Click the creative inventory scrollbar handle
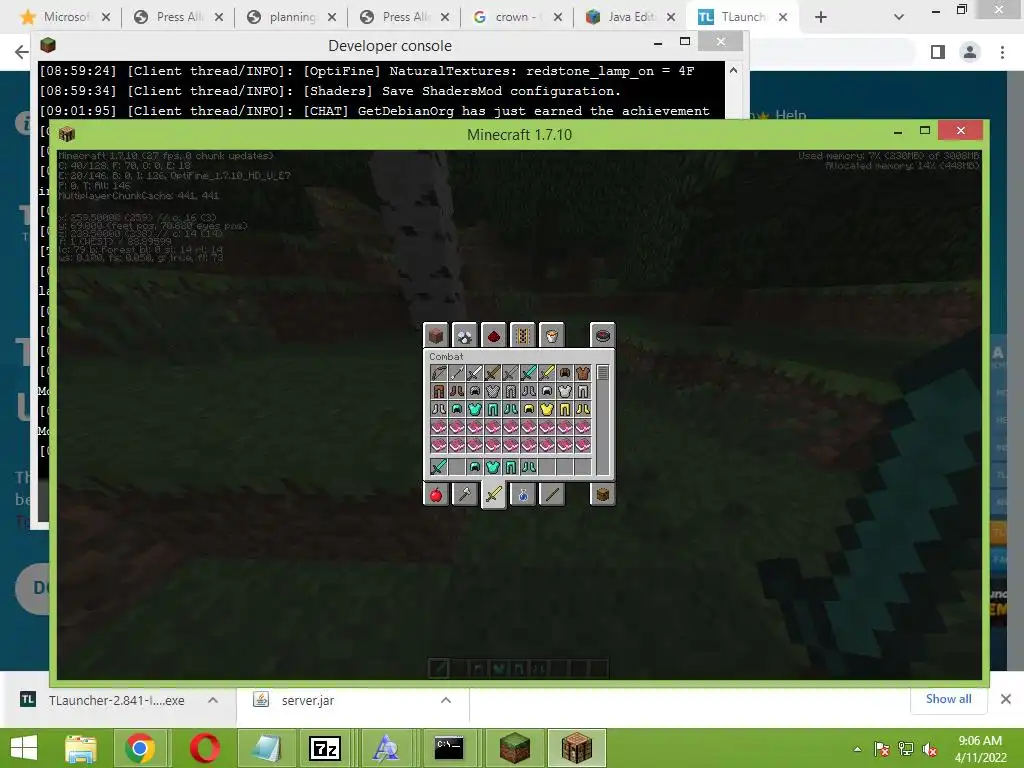 click(x=602, y=373)
